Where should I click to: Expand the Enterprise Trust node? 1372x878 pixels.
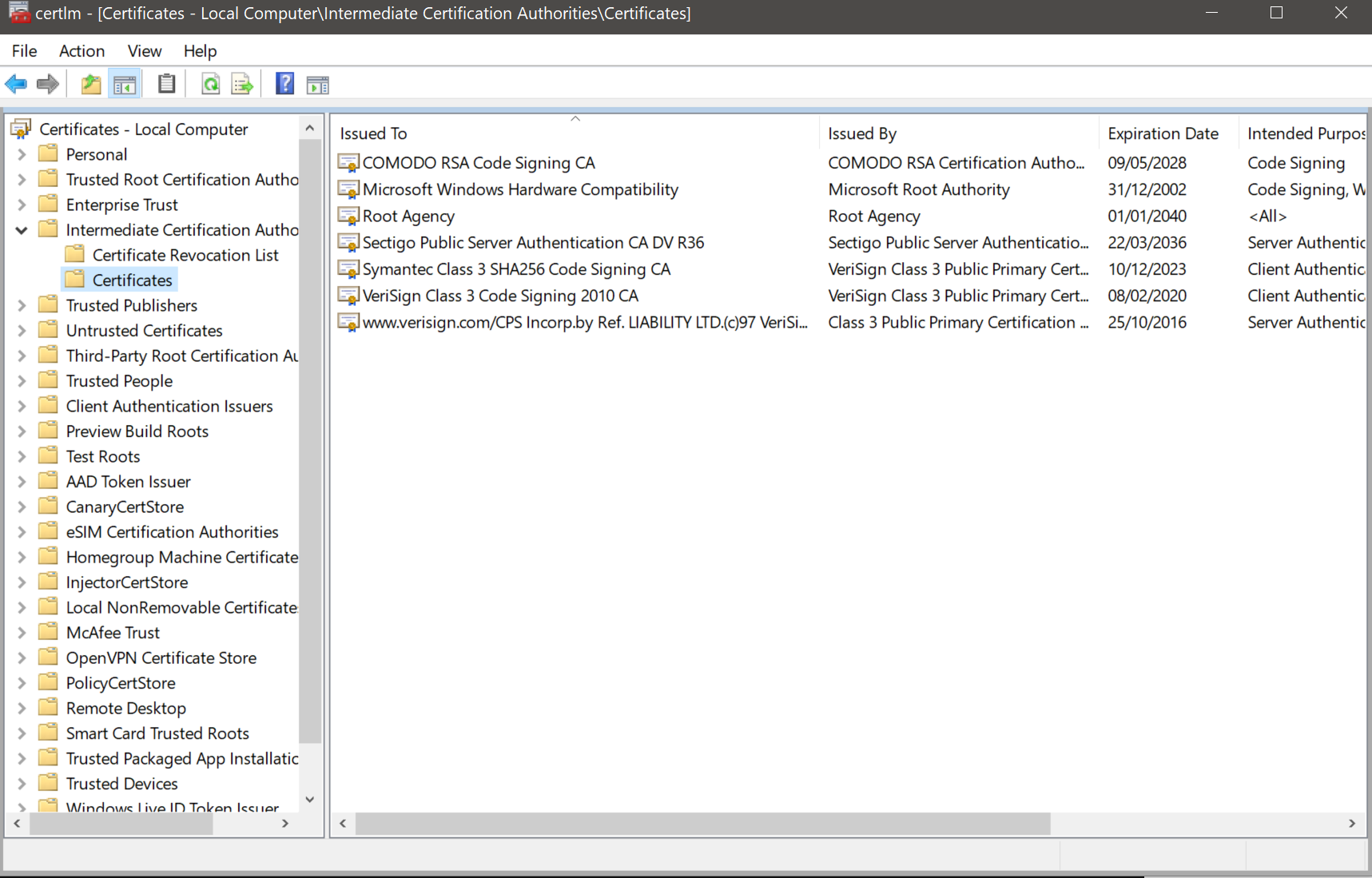pos(22,205)
